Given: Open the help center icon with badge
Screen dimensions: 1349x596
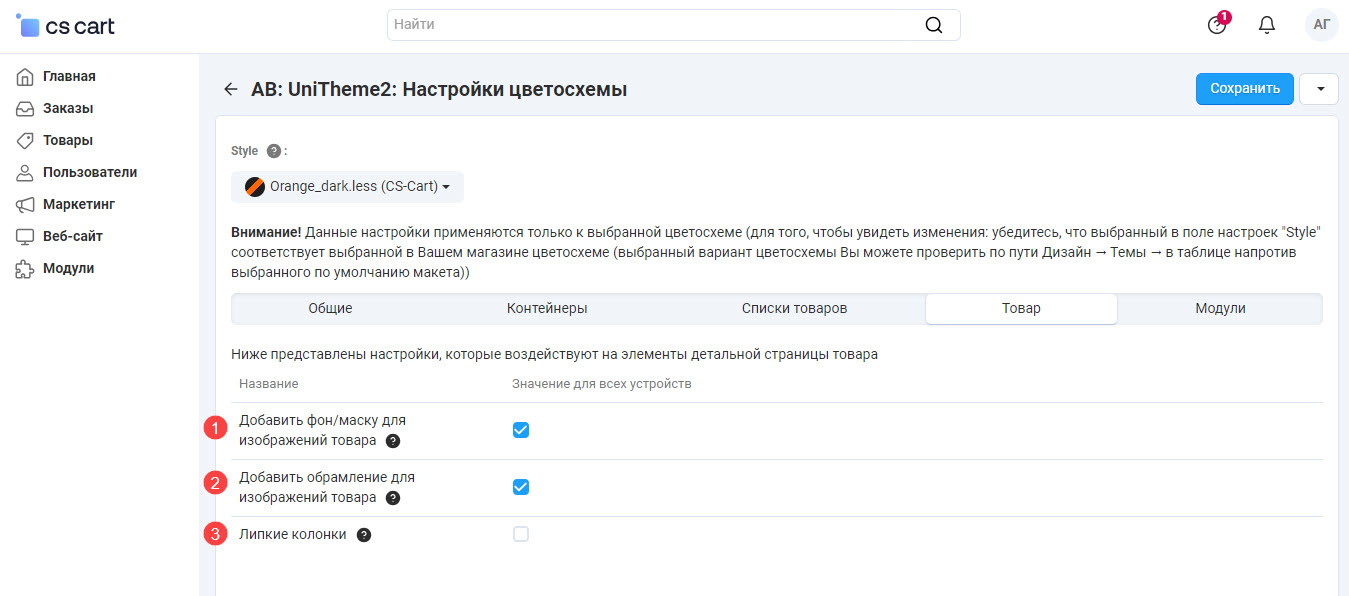Looking at the screenshot, I should 1217,25.
